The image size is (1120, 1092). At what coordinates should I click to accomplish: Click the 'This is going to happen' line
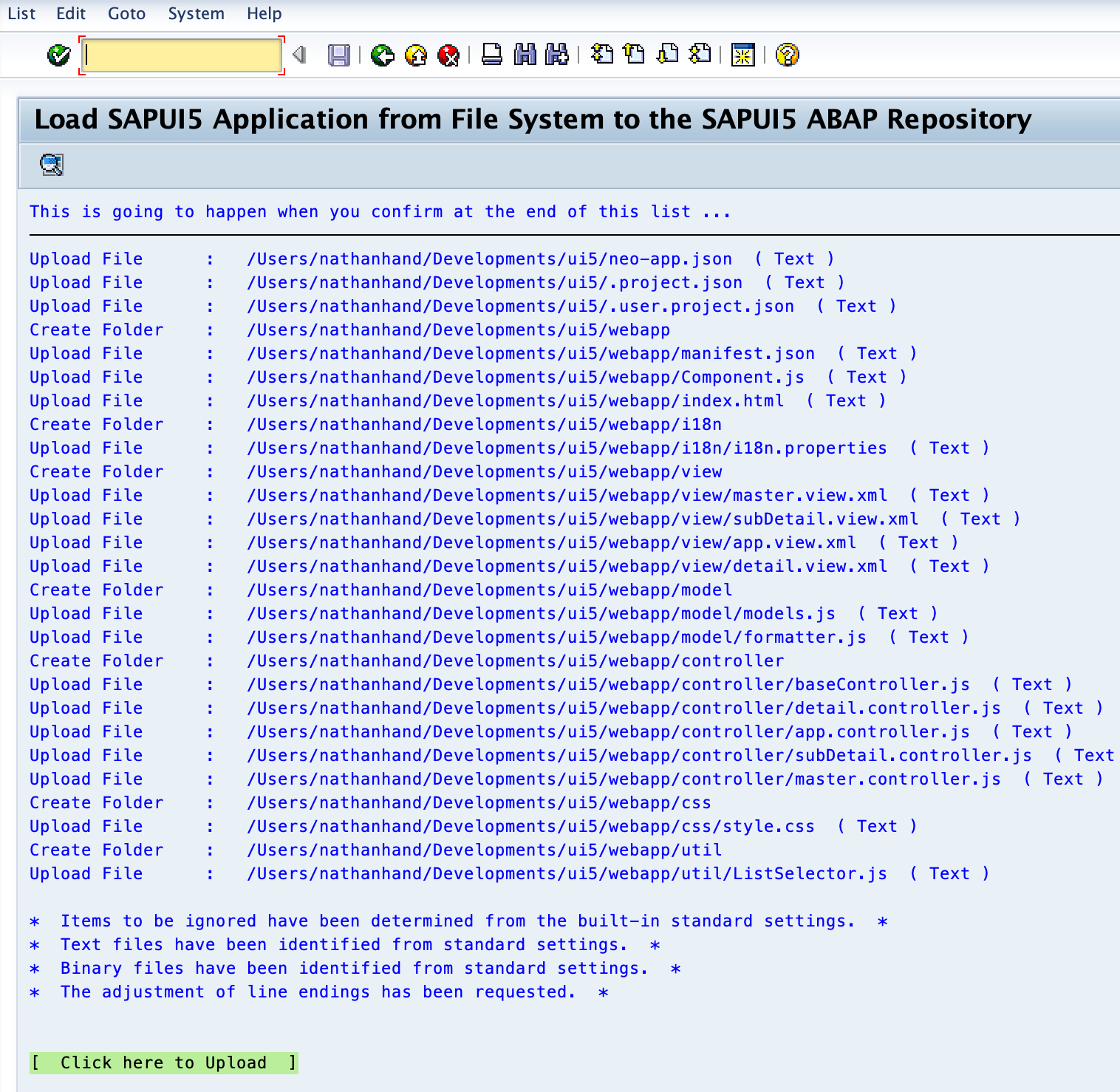pos(380,211)
